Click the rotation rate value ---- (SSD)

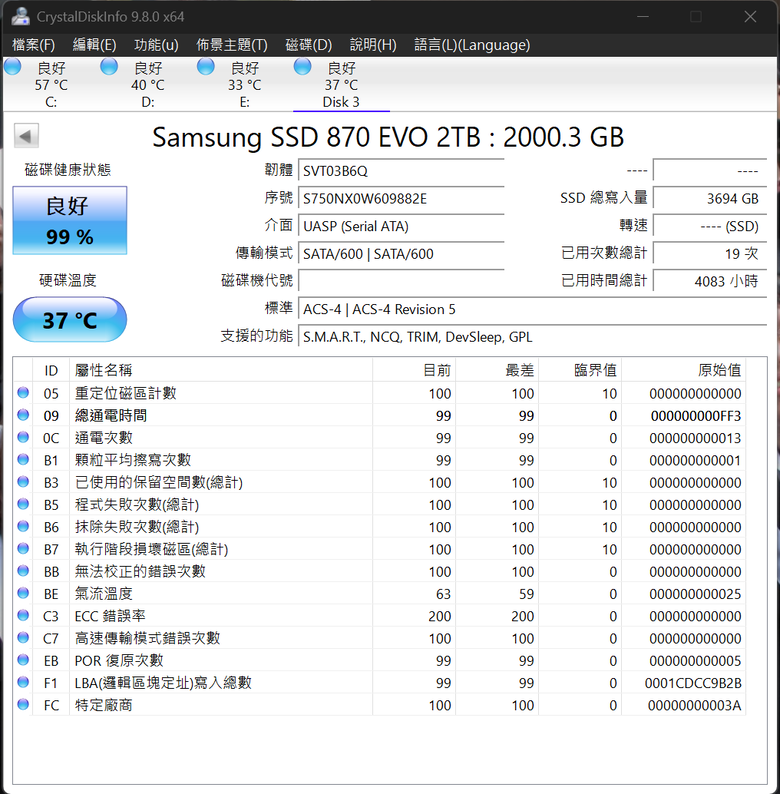(710, 226)
